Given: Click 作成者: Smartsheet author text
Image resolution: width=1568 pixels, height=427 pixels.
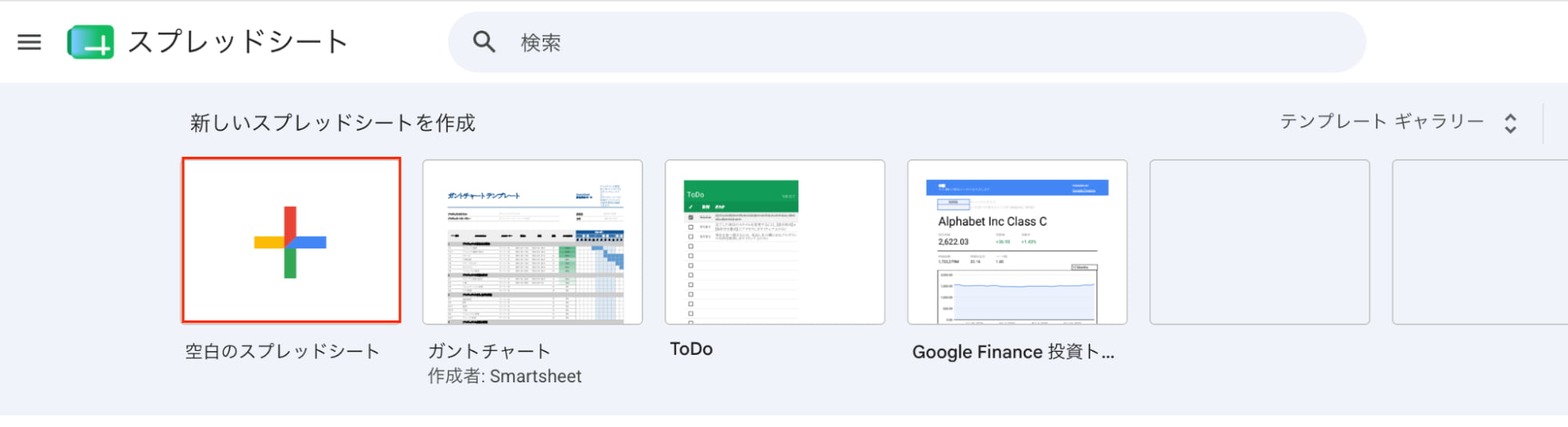Looking at the screenshot, I should coord(504,377).
